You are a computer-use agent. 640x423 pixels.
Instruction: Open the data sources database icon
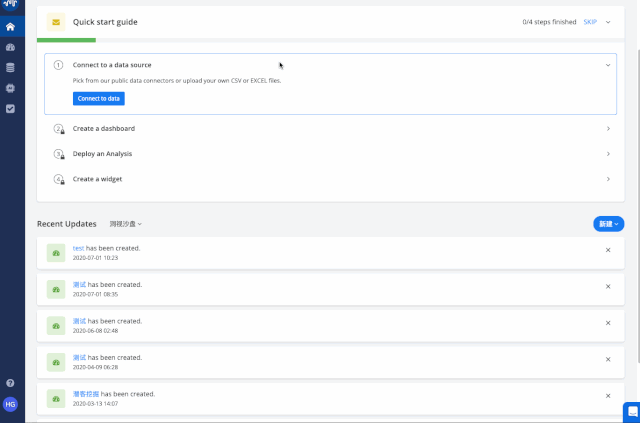pyautogui.click(x=10, y=68)
